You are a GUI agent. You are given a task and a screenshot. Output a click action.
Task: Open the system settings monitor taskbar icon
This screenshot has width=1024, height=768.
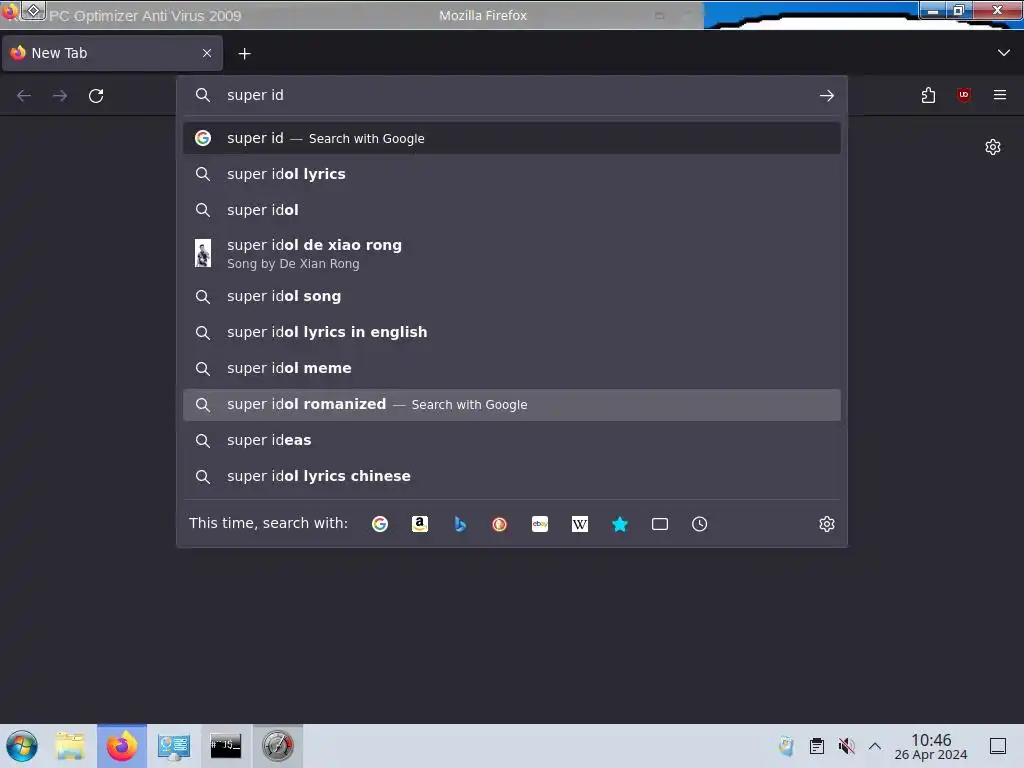click(174, 746)
